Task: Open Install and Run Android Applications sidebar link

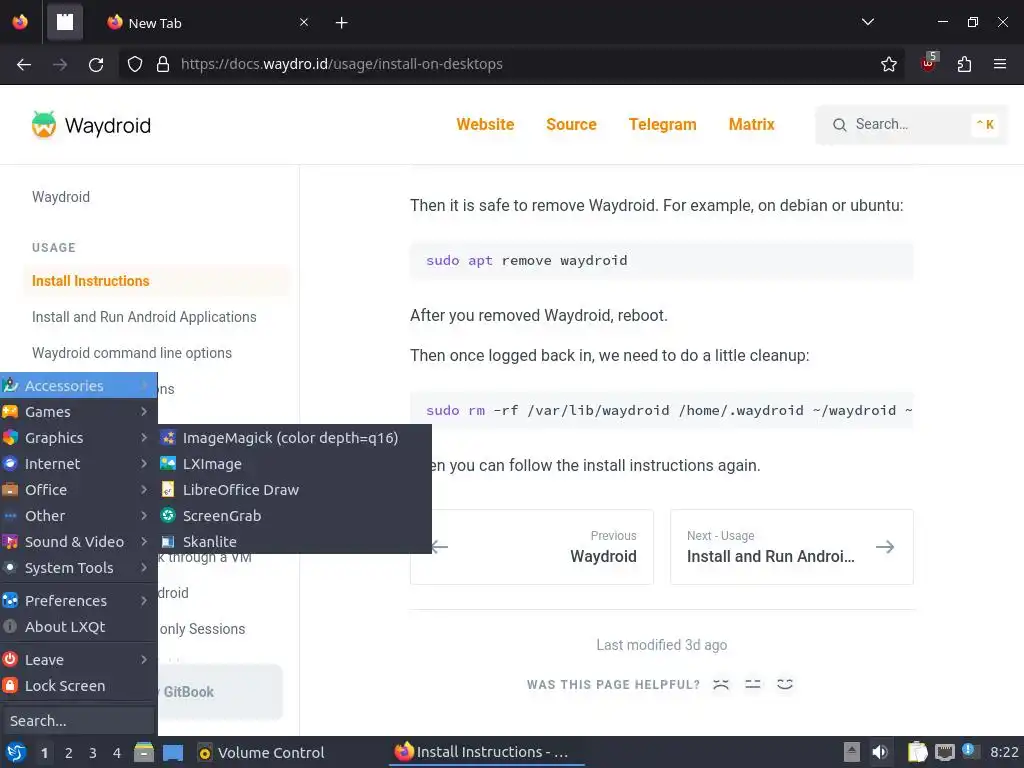Action: pos(144,317)
